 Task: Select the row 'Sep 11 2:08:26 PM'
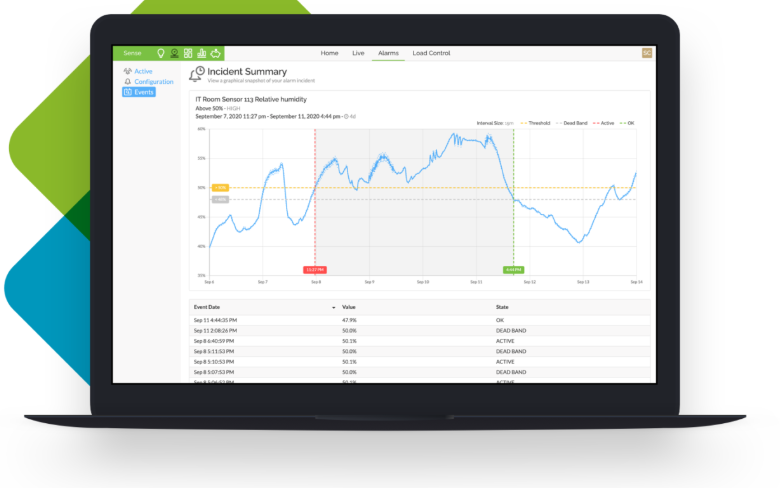[419, 331]
